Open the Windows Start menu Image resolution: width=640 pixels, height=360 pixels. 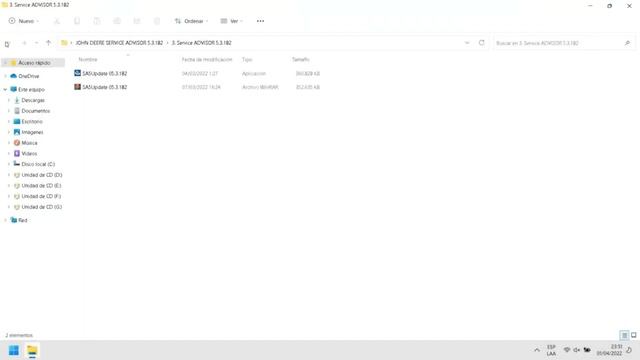click(x=13, y=350)
